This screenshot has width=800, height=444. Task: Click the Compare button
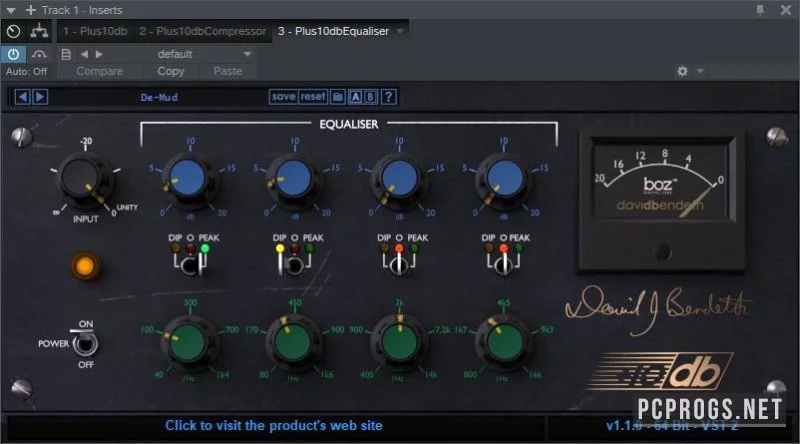pos(99,71)
